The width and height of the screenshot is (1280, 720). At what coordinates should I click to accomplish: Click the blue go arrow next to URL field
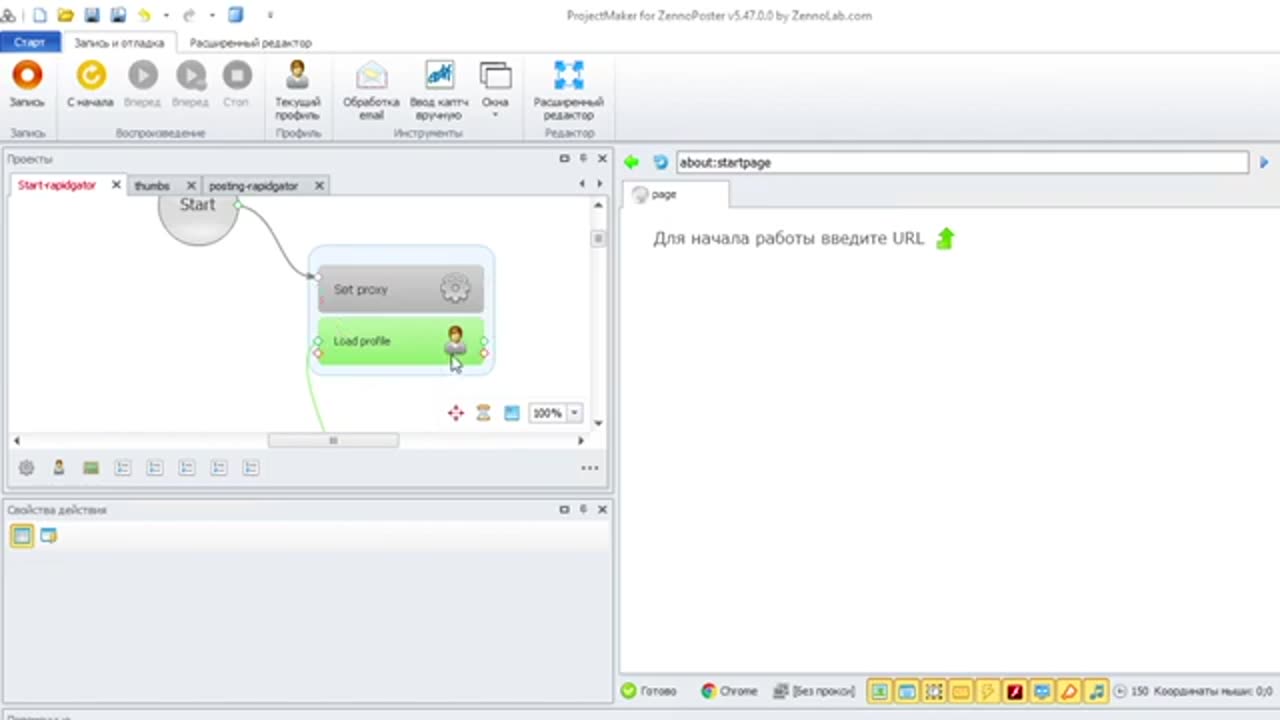pos(1263,162)
